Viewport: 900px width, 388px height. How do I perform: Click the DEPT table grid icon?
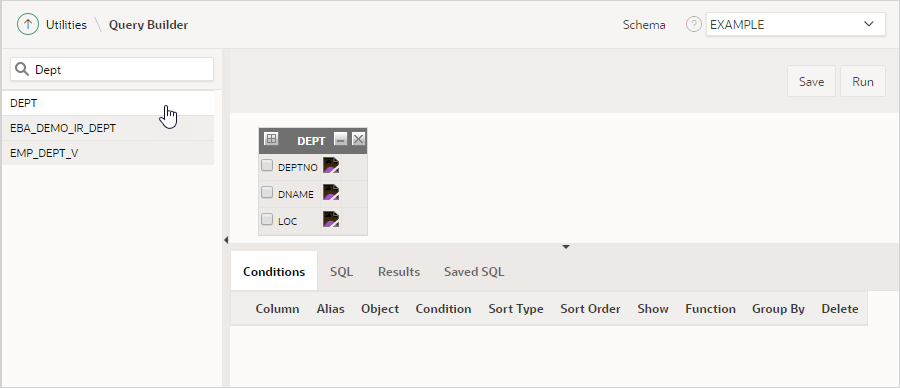(x=271, y=138)
